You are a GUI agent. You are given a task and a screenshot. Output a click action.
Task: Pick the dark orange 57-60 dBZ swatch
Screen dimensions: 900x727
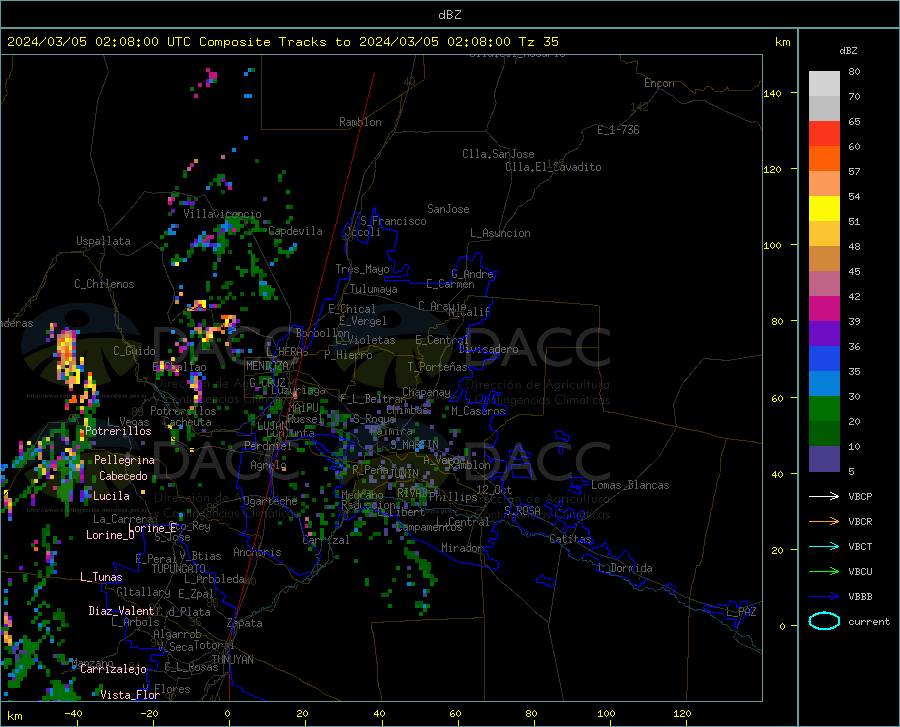(824, 159)
